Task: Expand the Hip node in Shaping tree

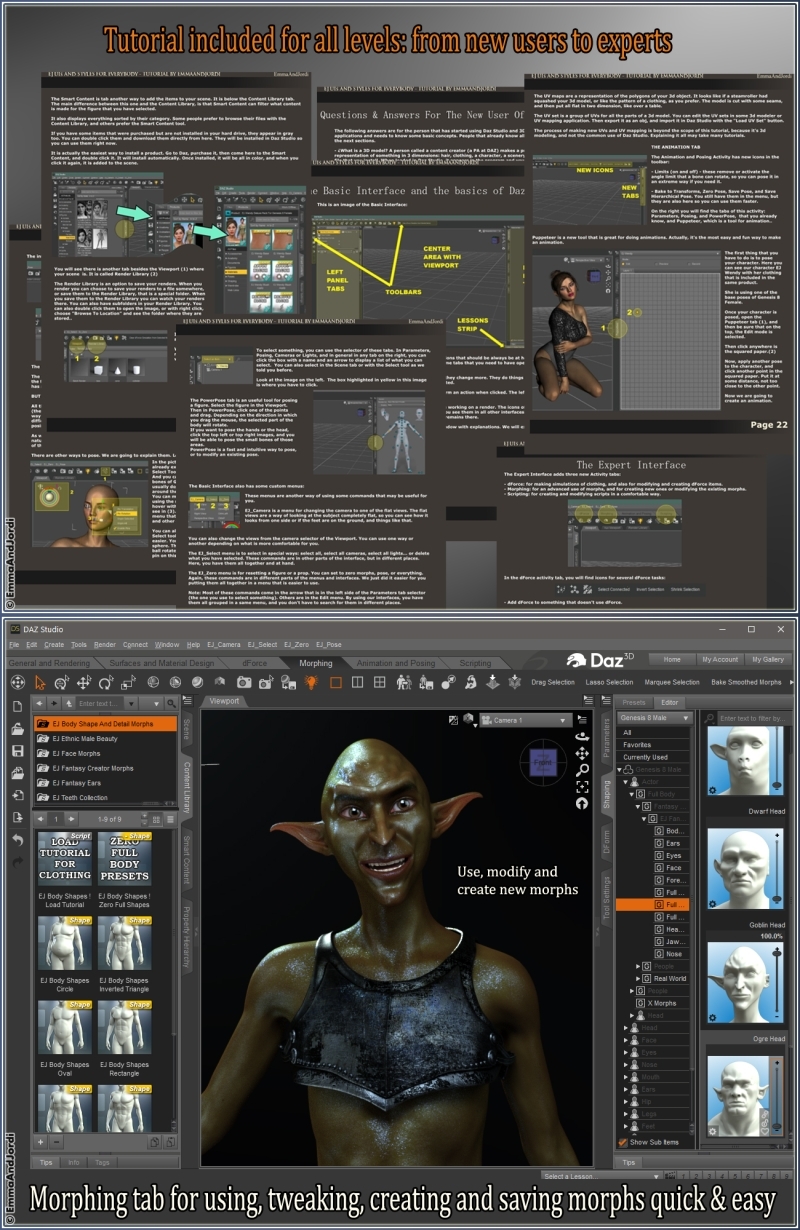Action: tap(626, 1102)
